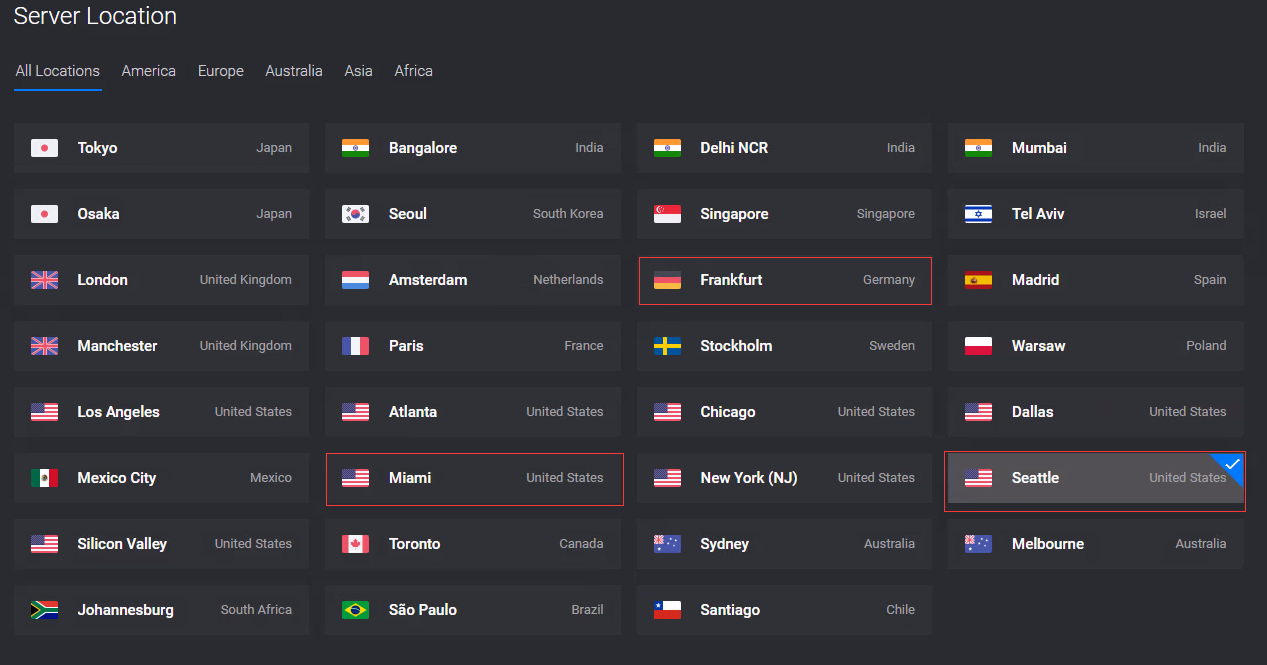Image resolution: width=1267 pixels, height=665 pixels.
Task: Select the Melbourne Australia location card
Action: pos(1096,544)
